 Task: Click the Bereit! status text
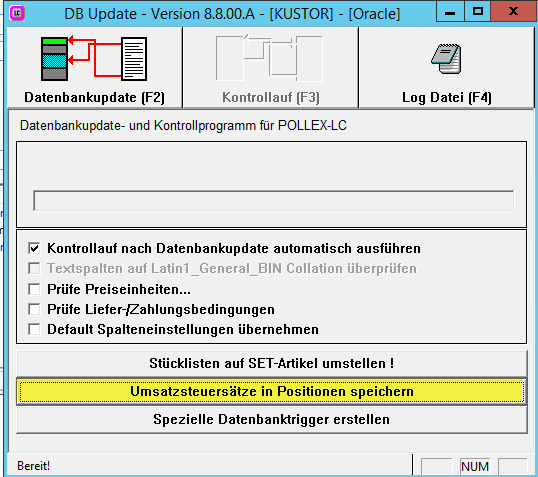[x=34, y=466]
